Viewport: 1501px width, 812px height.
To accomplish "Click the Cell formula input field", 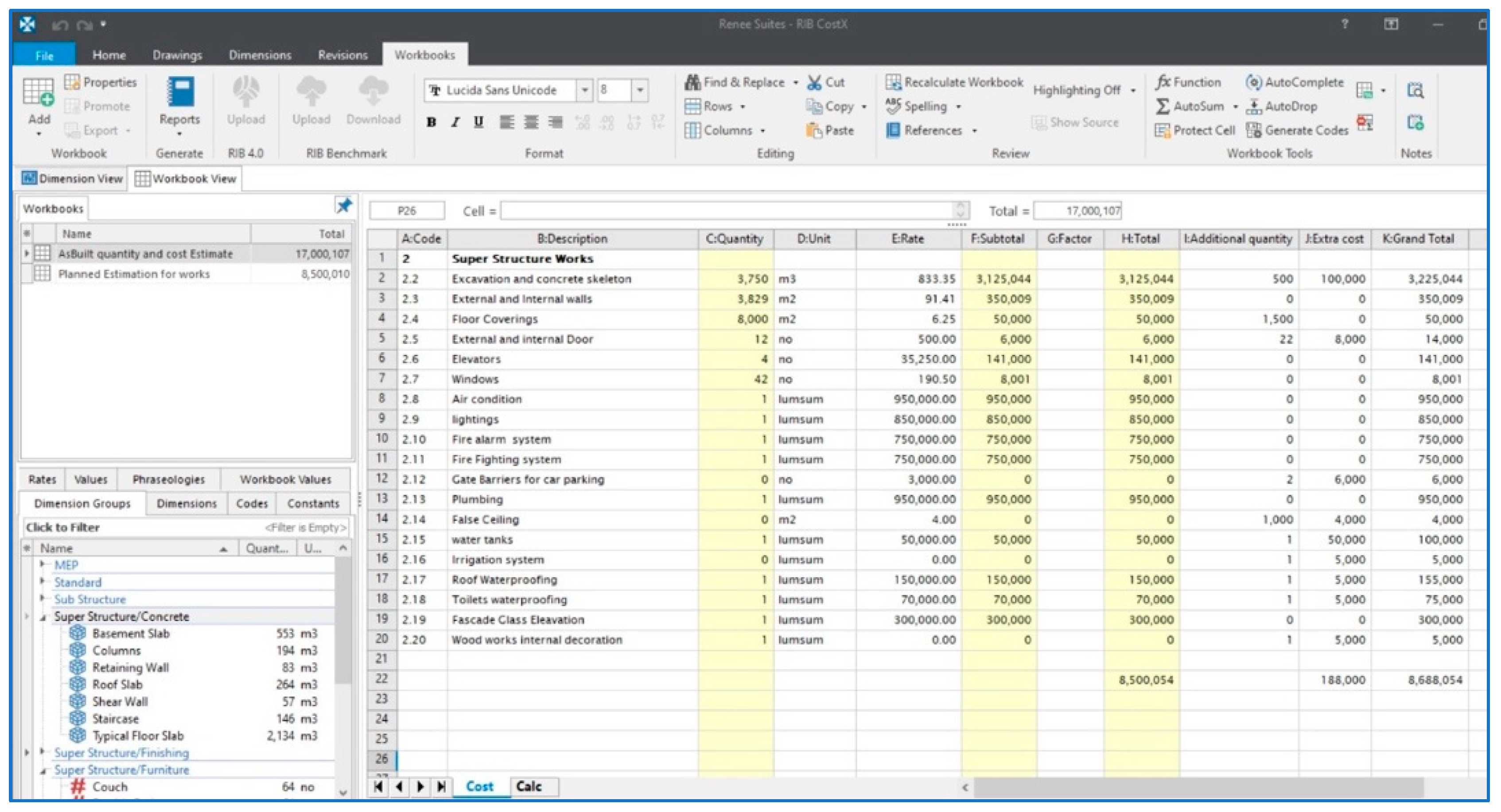I will coord(728,211).
